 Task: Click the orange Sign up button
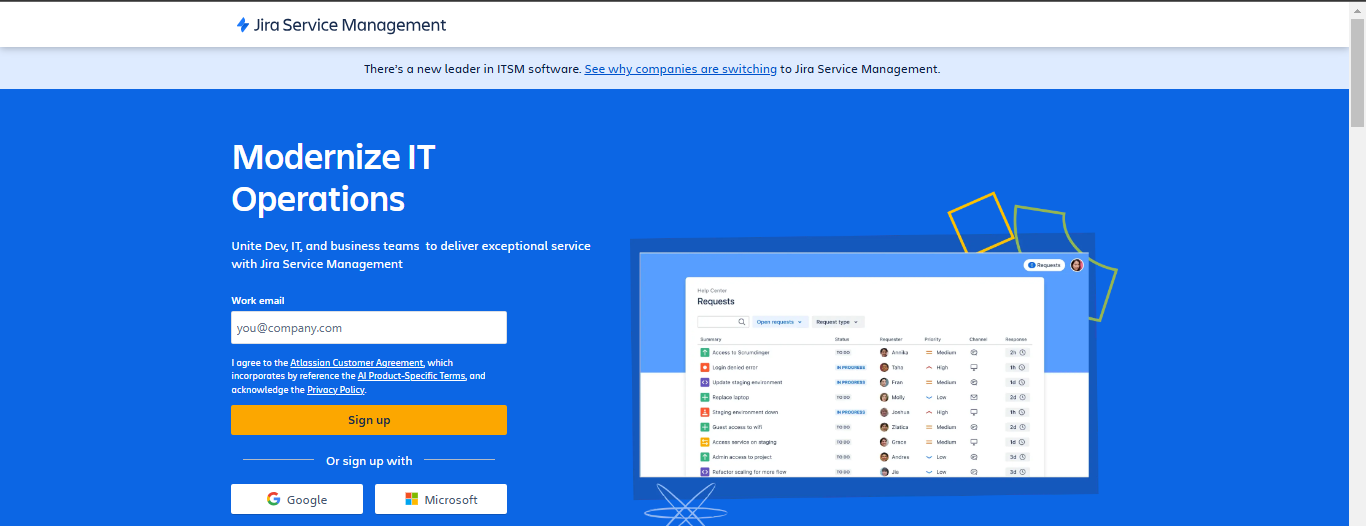tap(369, 420)
